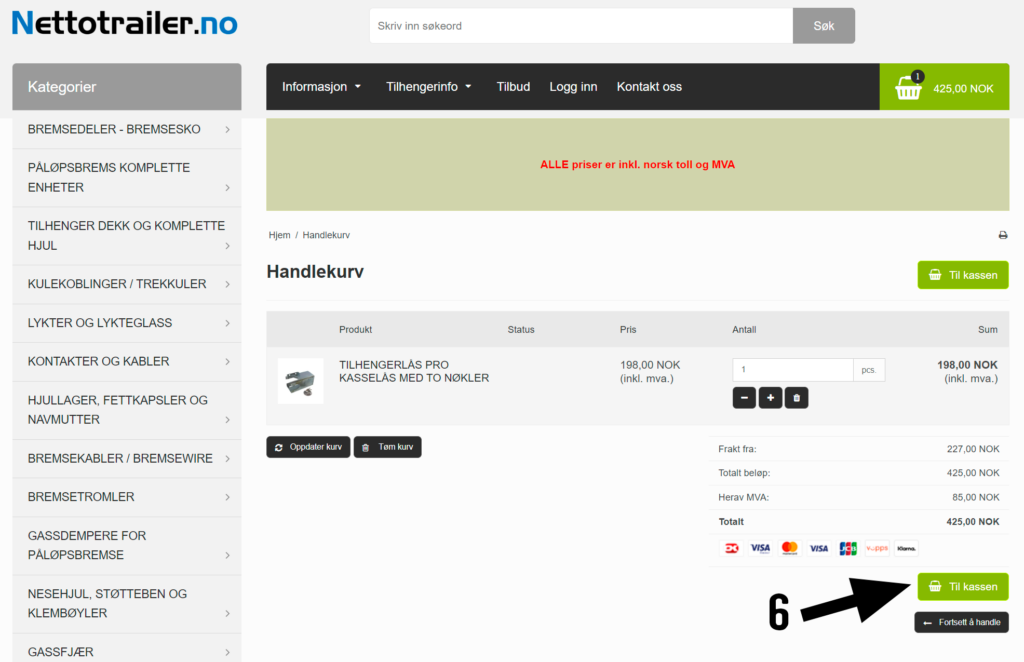The width and height of the screenshot is (1024, 662).
Task: Click the top Til kassen button
Action: click(x=963, y=275)
